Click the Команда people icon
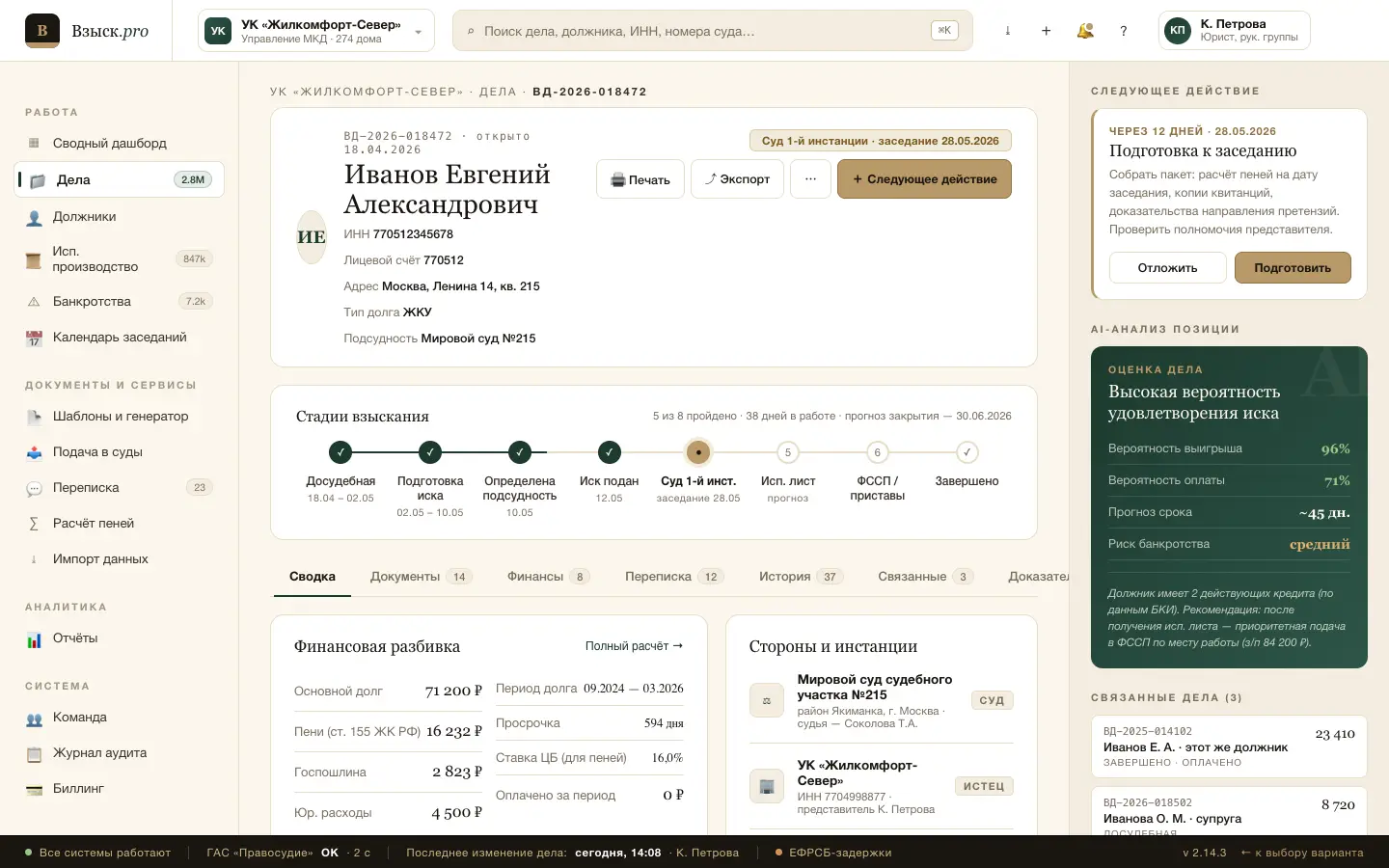1389x868 pixels. click(x=34, y=718)
